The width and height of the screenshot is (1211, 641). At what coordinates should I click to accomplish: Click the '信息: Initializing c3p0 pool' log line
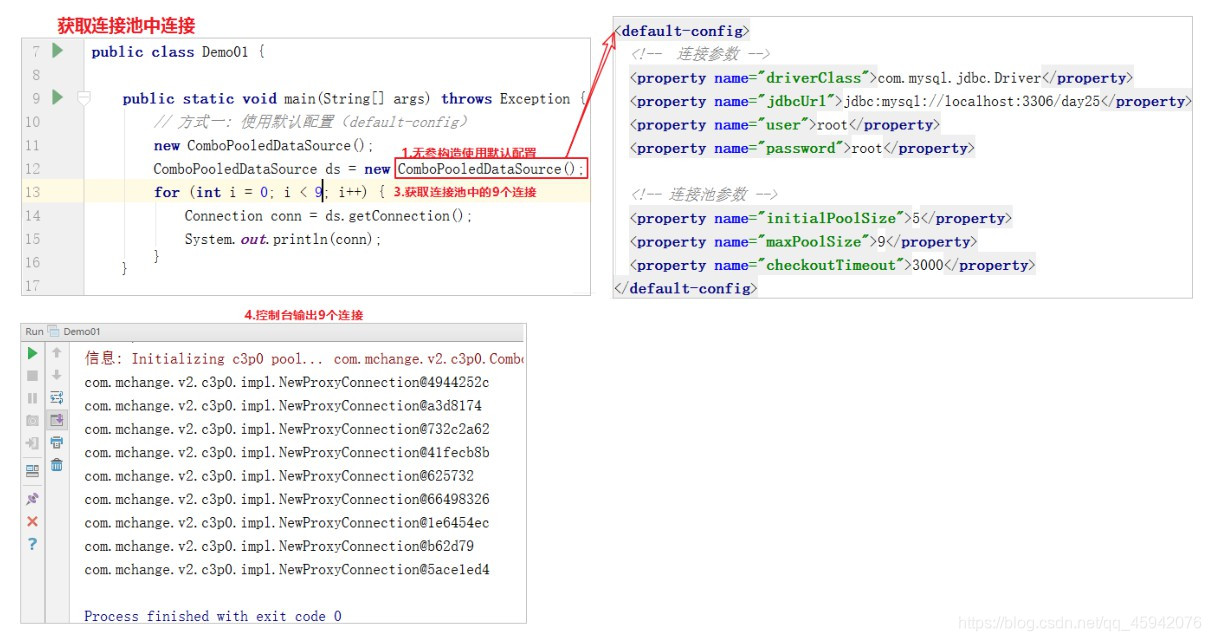(304, 358)
